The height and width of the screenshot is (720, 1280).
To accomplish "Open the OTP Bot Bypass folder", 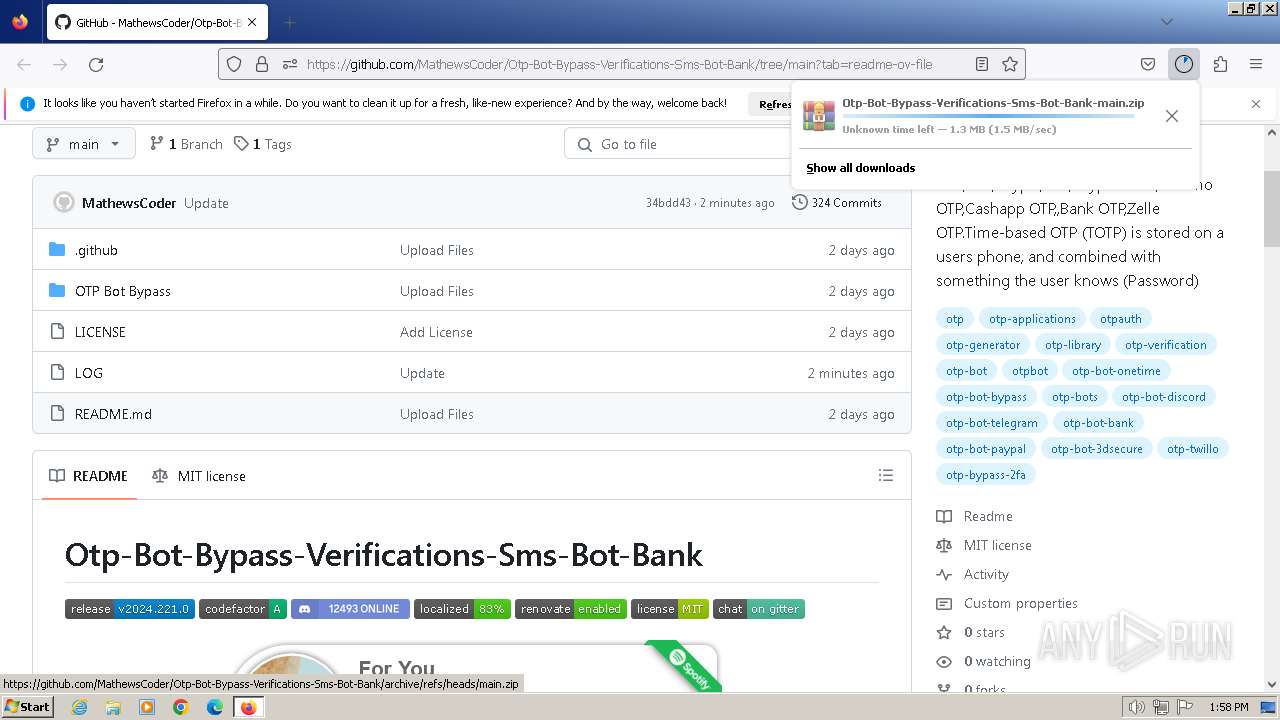I will (123, 291).
